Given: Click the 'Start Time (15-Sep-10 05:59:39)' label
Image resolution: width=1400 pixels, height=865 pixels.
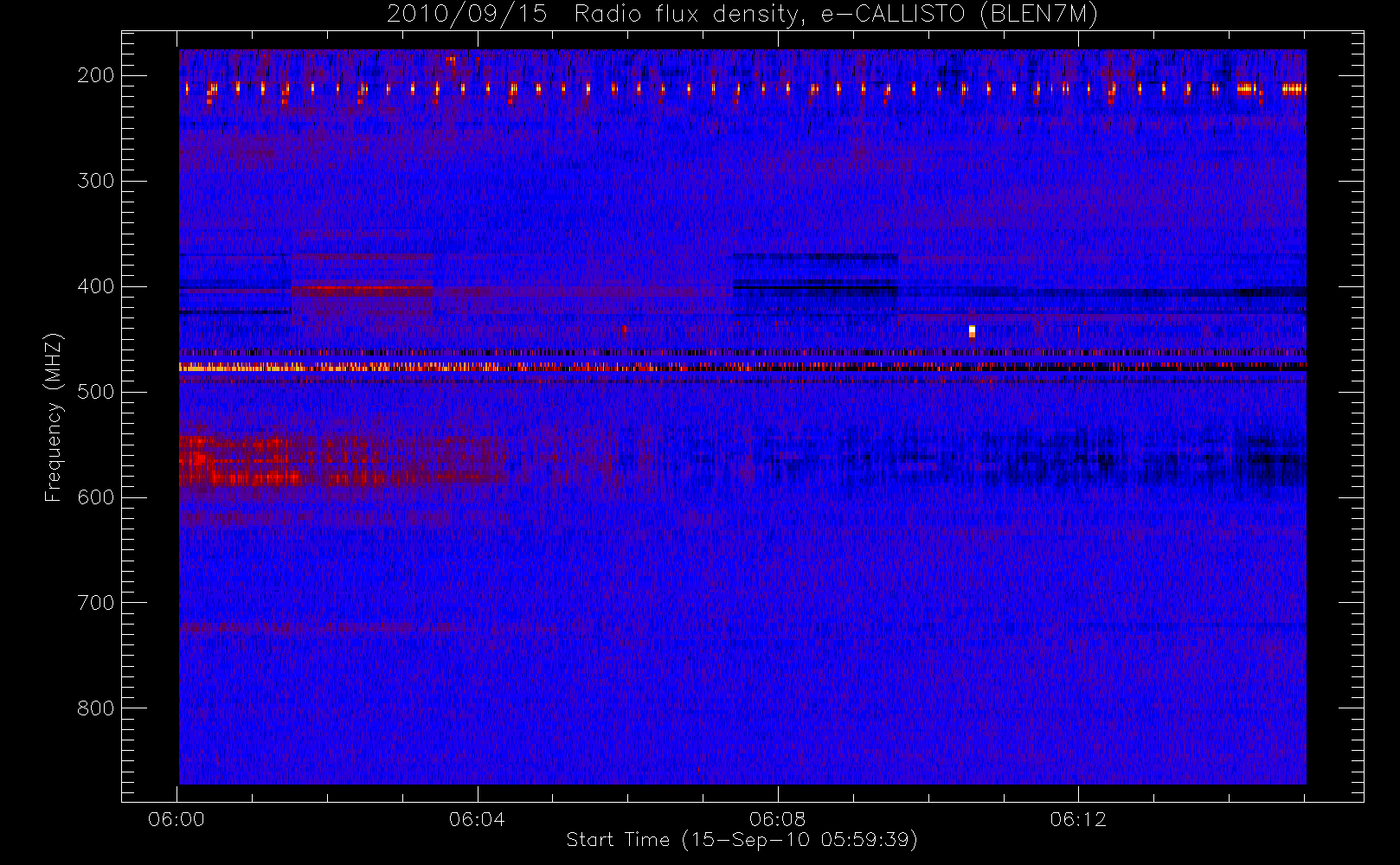Looking at the screenshot, I should click(x=742, y=840).
